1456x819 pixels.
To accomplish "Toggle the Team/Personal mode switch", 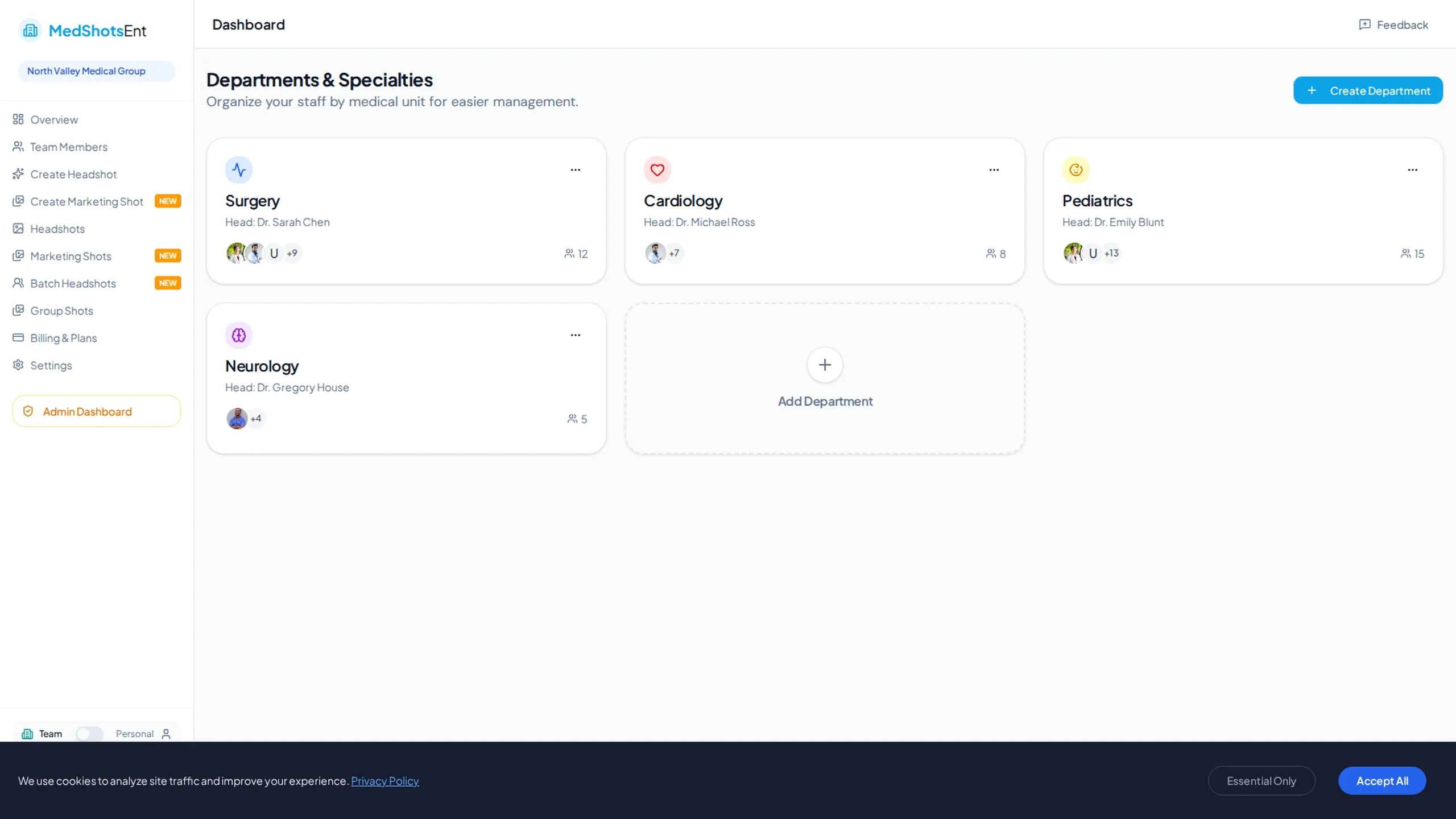I will (x=89, y=734).
